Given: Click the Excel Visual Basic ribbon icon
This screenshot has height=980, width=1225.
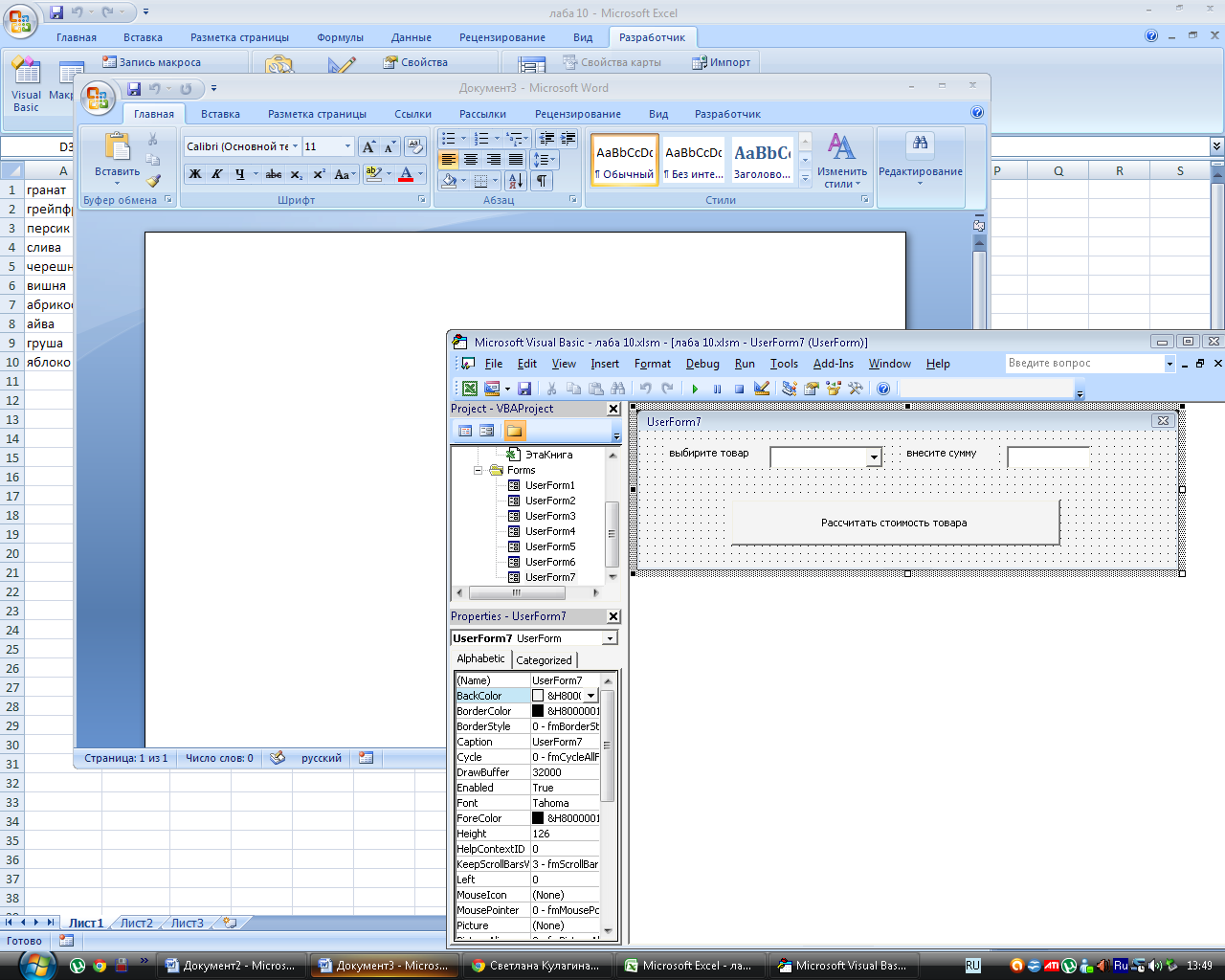Looking at the screenshot, I should click(x=26, y=83).
